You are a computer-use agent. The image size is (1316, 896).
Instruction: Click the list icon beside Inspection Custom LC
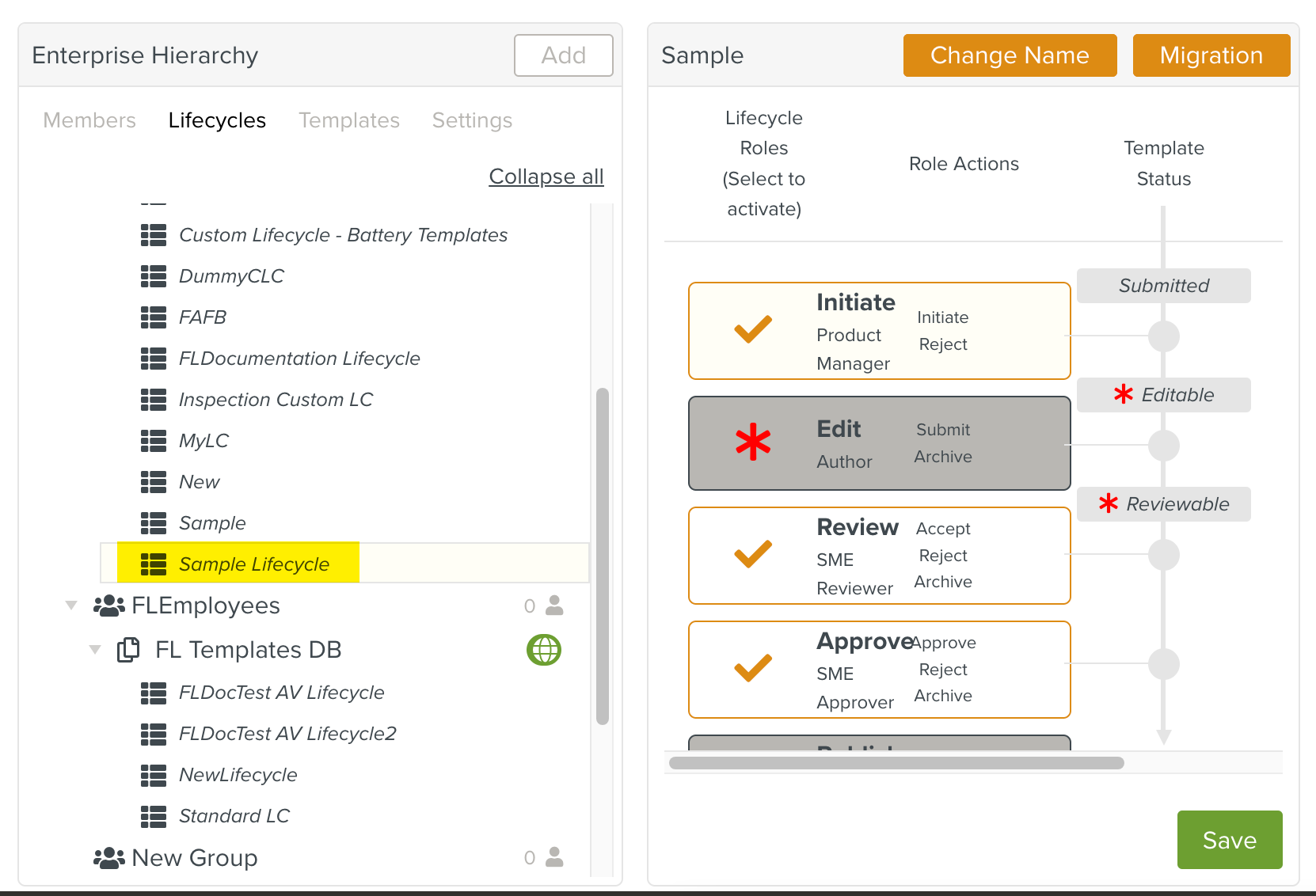coord(153,400)
